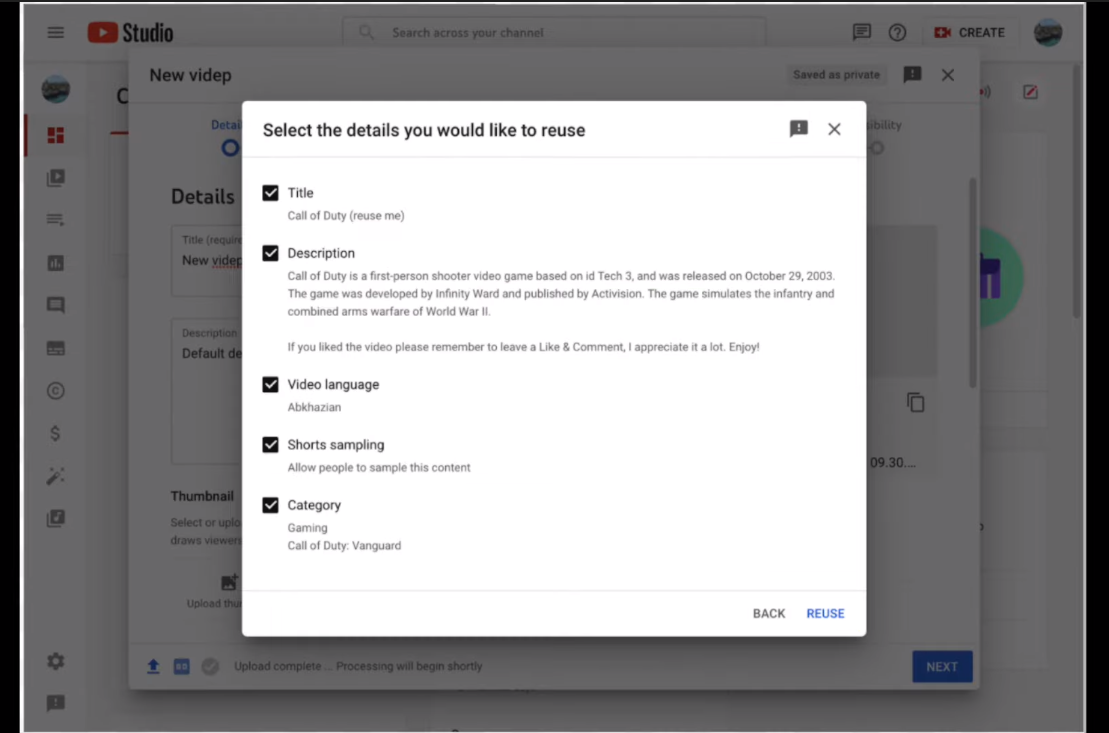Click the YouTube Studio logo

131,33
